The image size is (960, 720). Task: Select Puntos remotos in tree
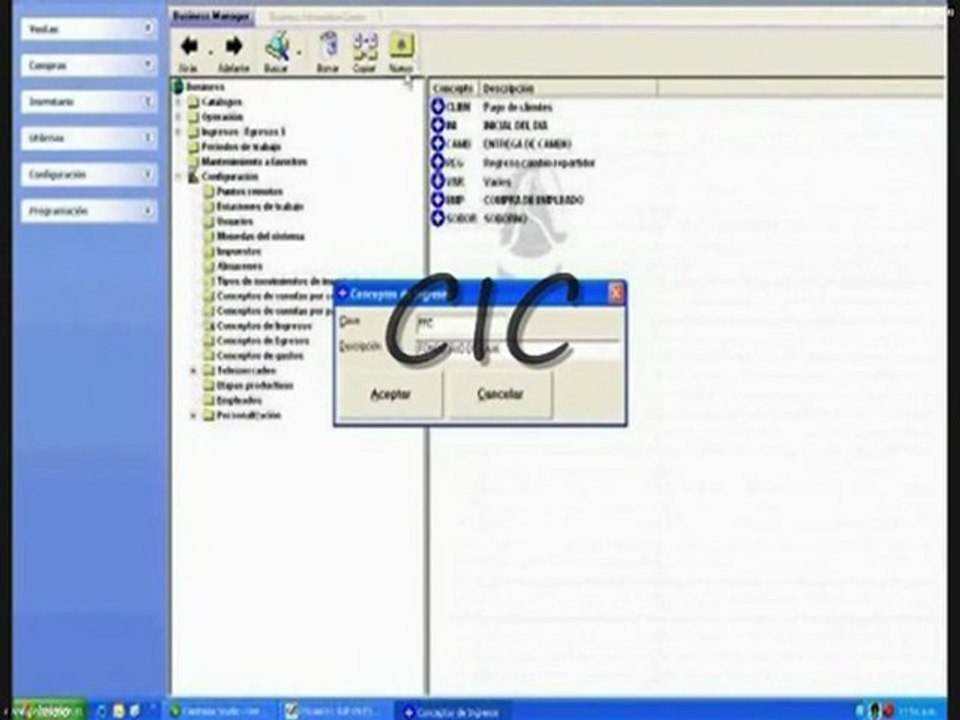tap(250, 192)
